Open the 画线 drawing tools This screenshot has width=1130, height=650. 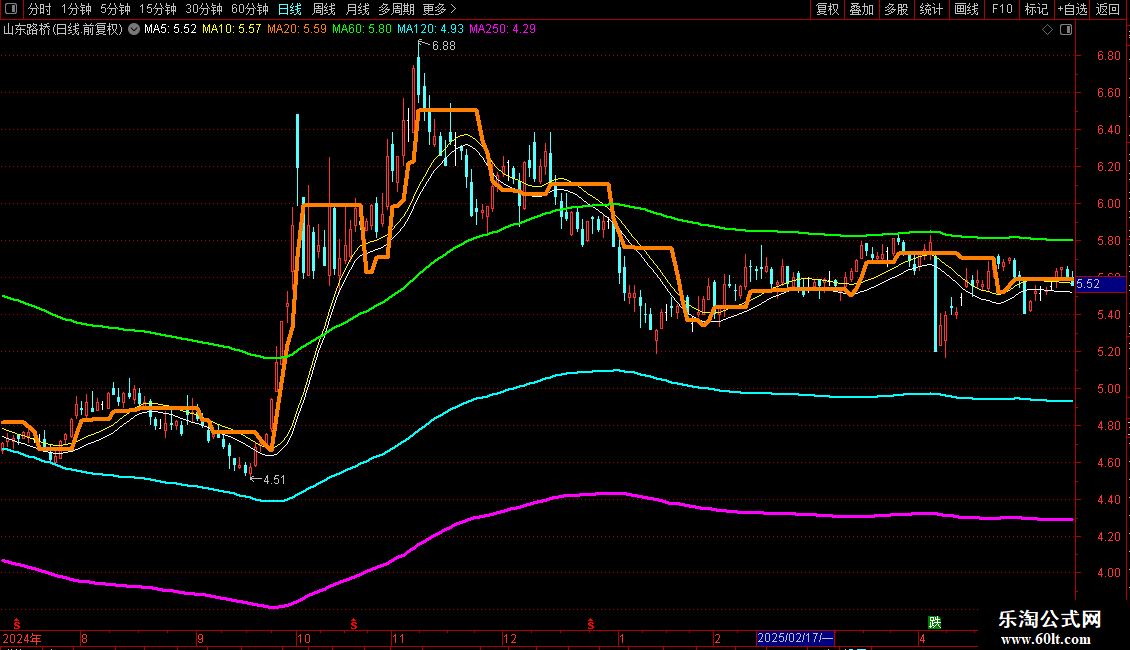click(967, 9)
